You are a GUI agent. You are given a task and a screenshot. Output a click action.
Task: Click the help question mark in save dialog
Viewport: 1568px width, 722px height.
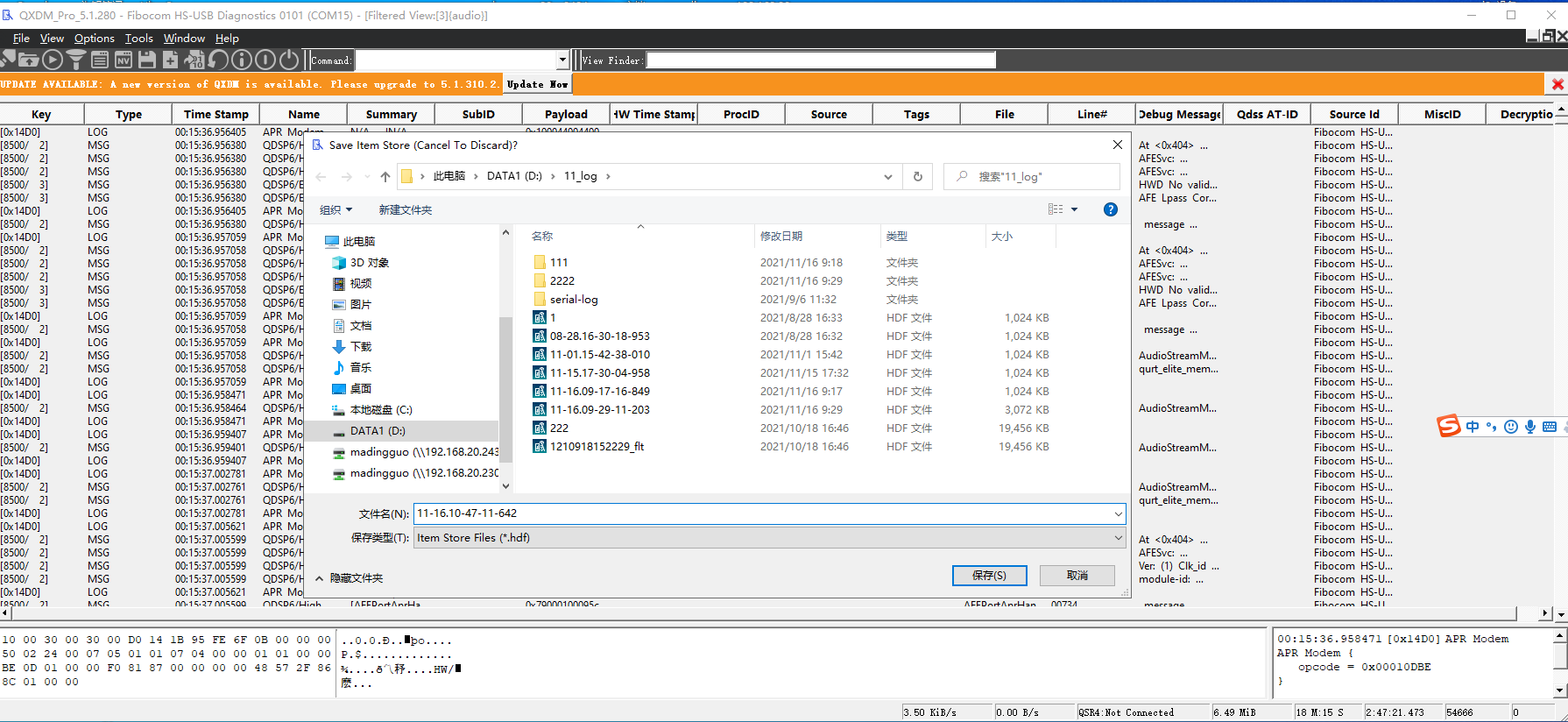click(1111, 209)
